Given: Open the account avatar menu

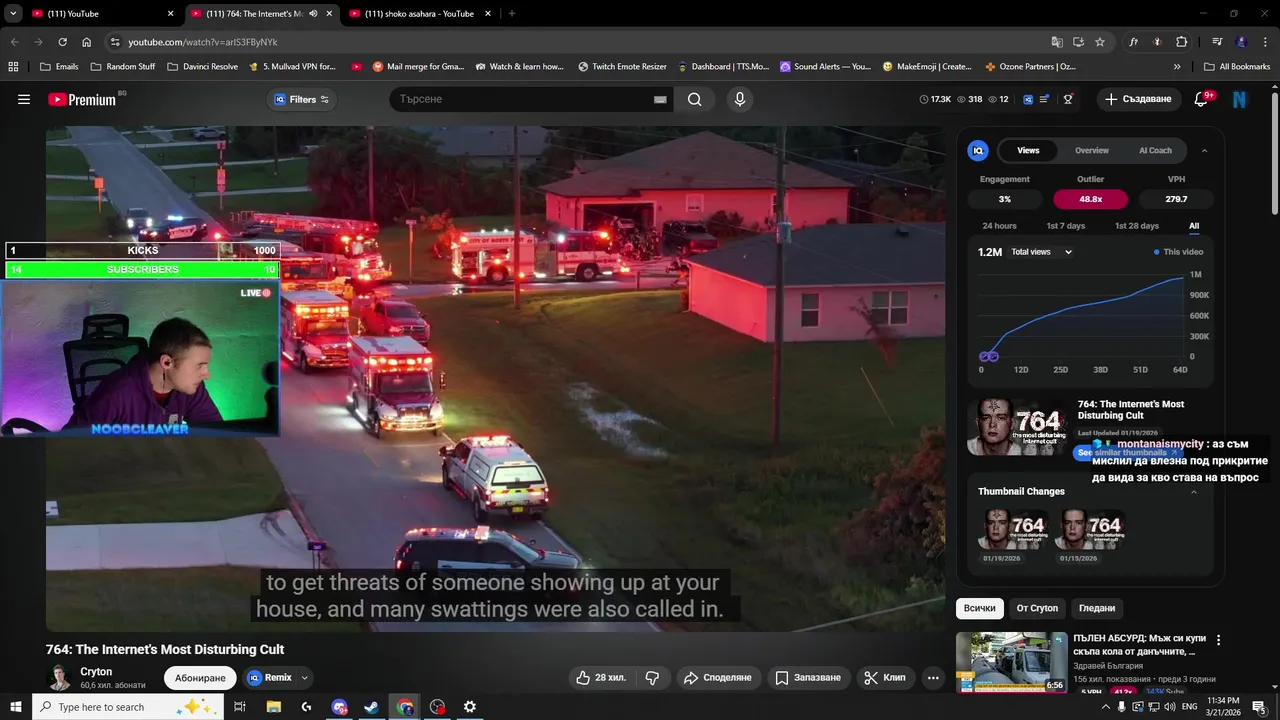Looking at the screenshot, I should point(1240,99).
